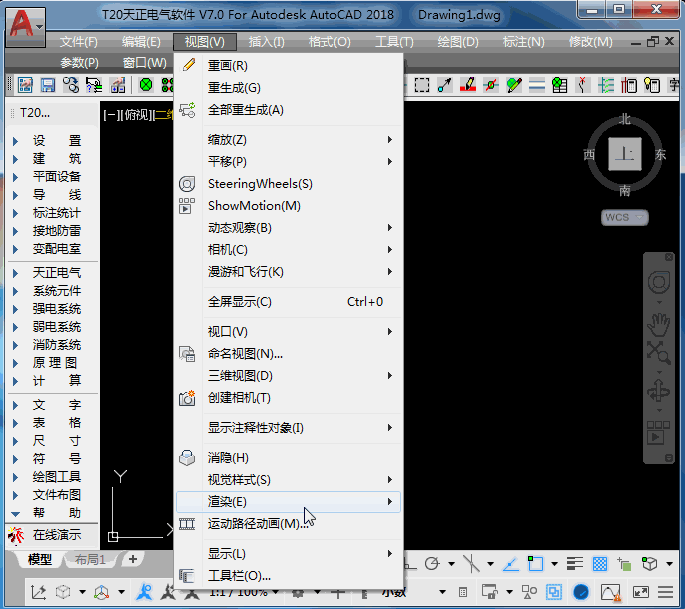Click the first picture icon in toolbar
The height and width of the screenshot is (609, 685).
point(25,85)
